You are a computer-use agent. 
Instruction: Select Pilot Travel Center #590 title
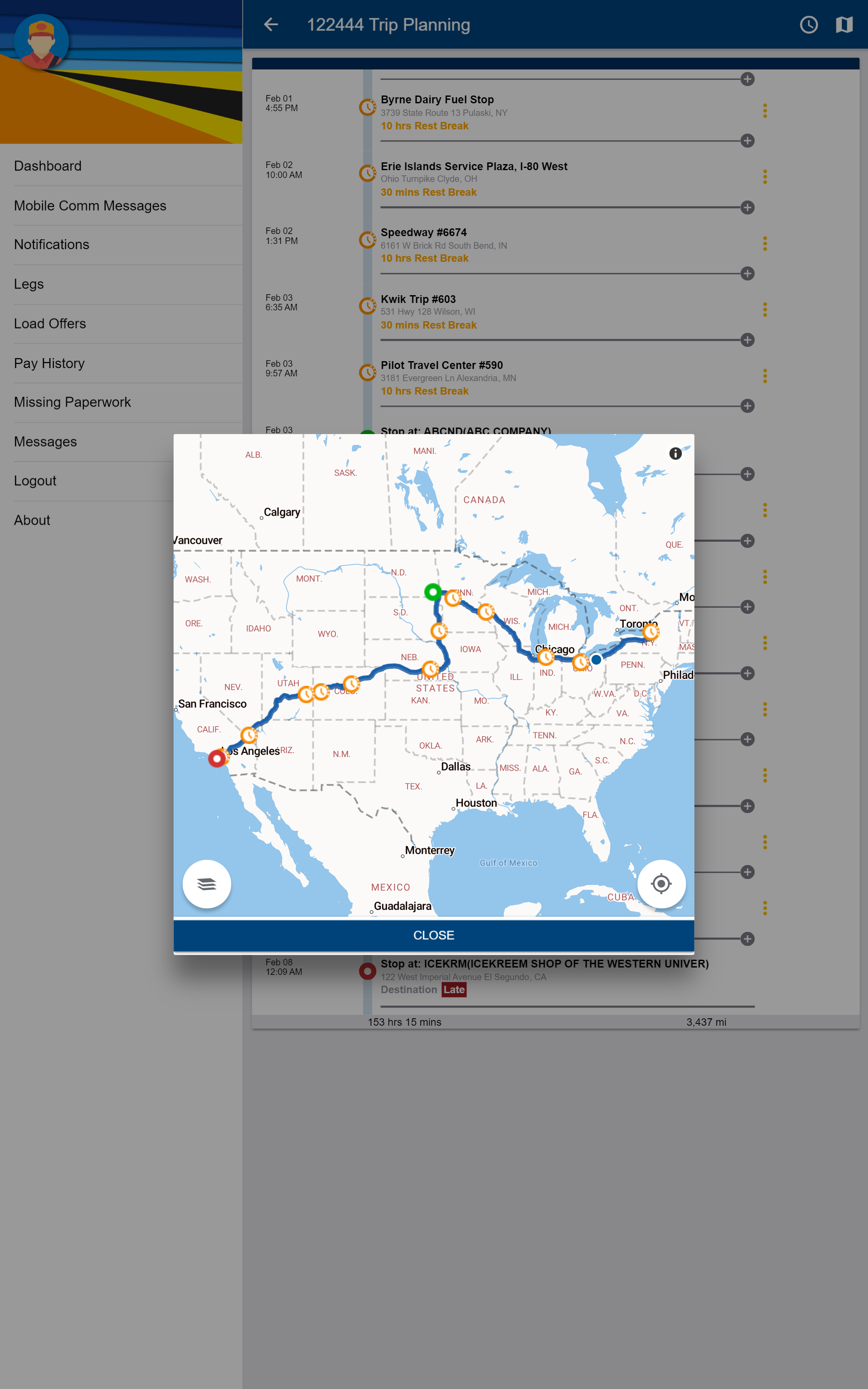click(x=441, y=365)
